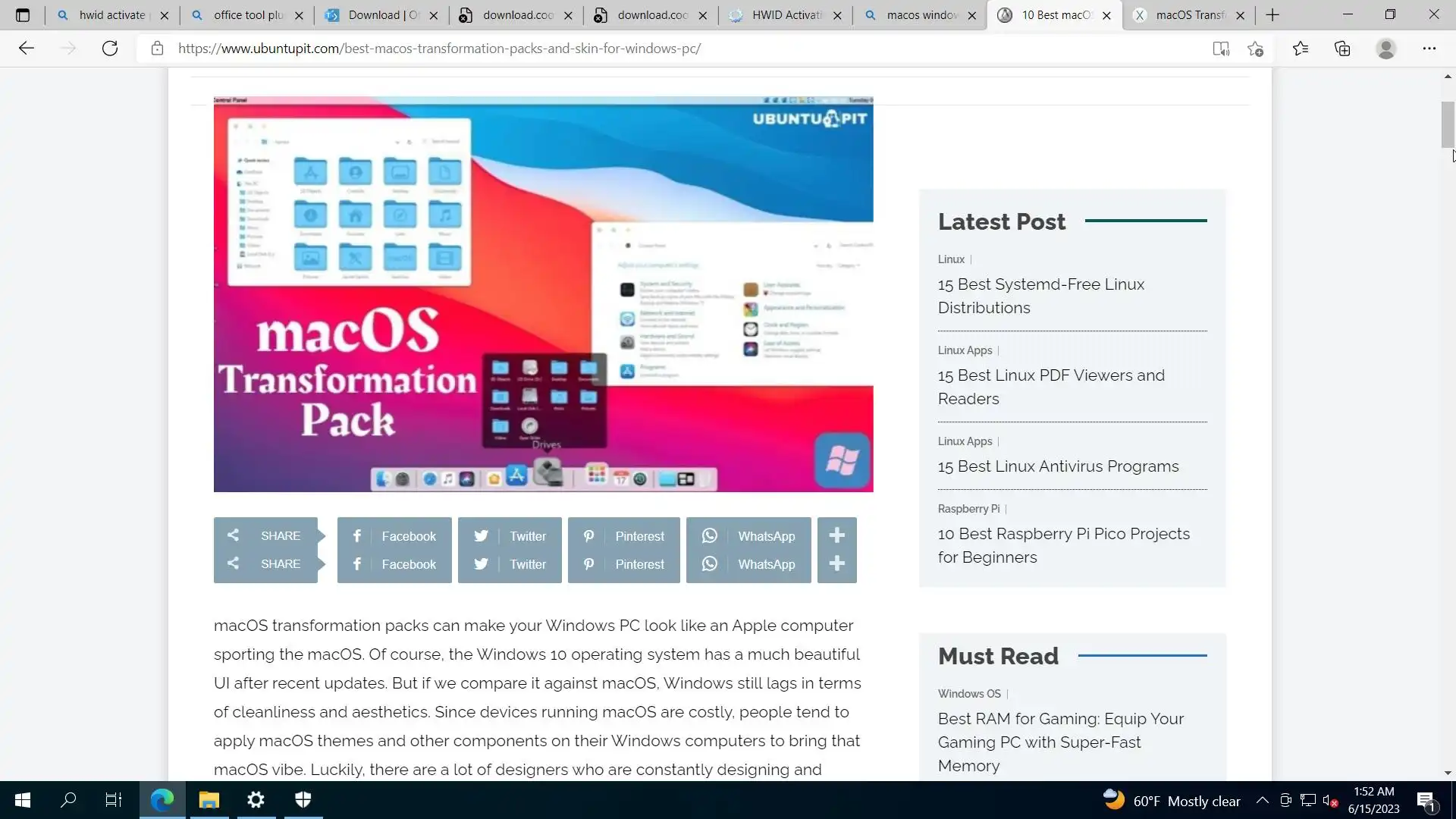Open a new browser tab

(1272, 15)
